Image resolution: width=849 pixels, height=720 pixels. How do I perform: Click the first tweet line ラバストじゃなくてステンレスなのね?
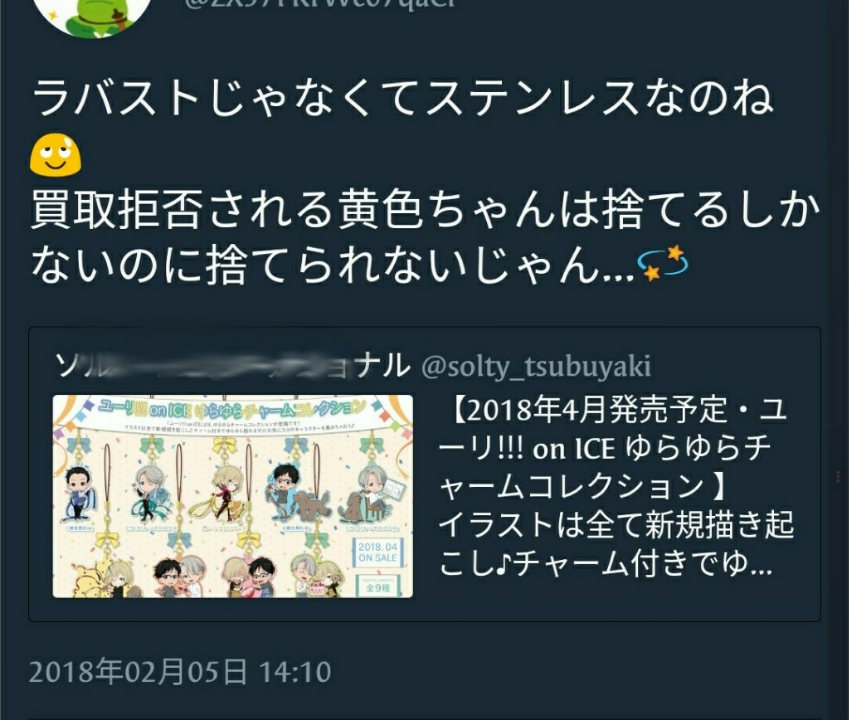[402, 98]
